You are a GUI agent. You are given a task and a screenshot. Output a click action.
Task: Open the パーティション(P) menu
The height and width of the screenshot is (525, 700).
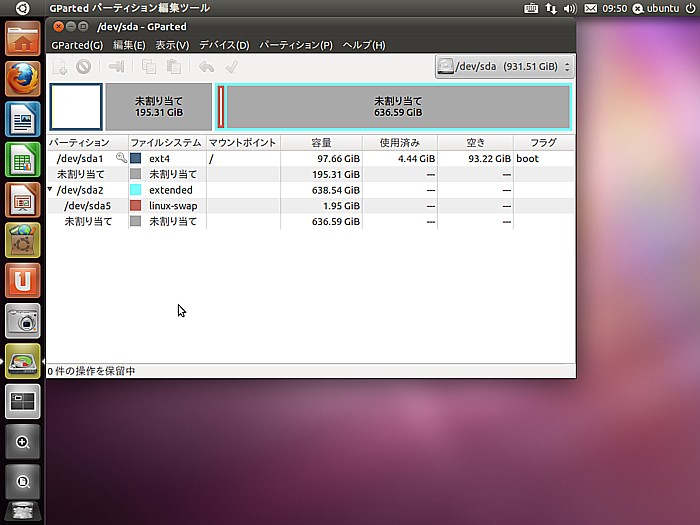296,45
